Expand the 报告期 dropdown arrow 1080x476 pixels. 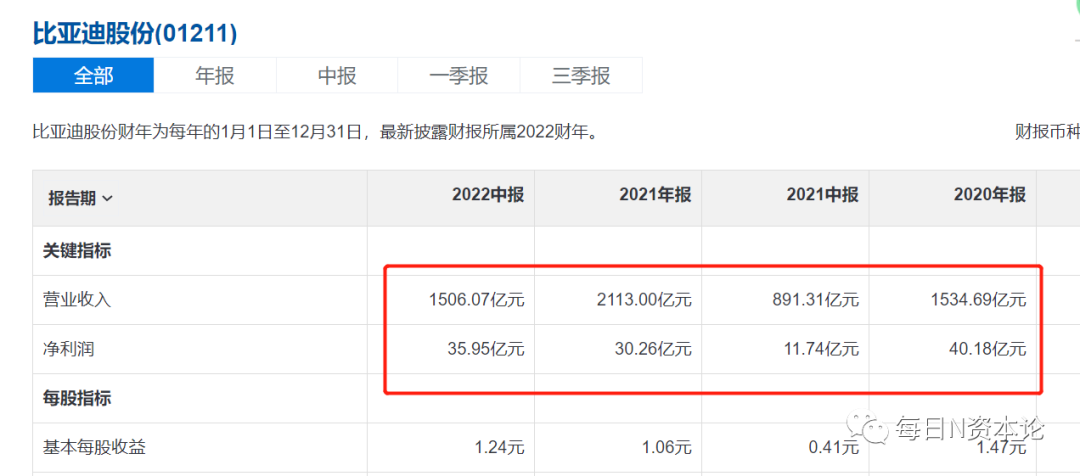click(x=108, y=198)
